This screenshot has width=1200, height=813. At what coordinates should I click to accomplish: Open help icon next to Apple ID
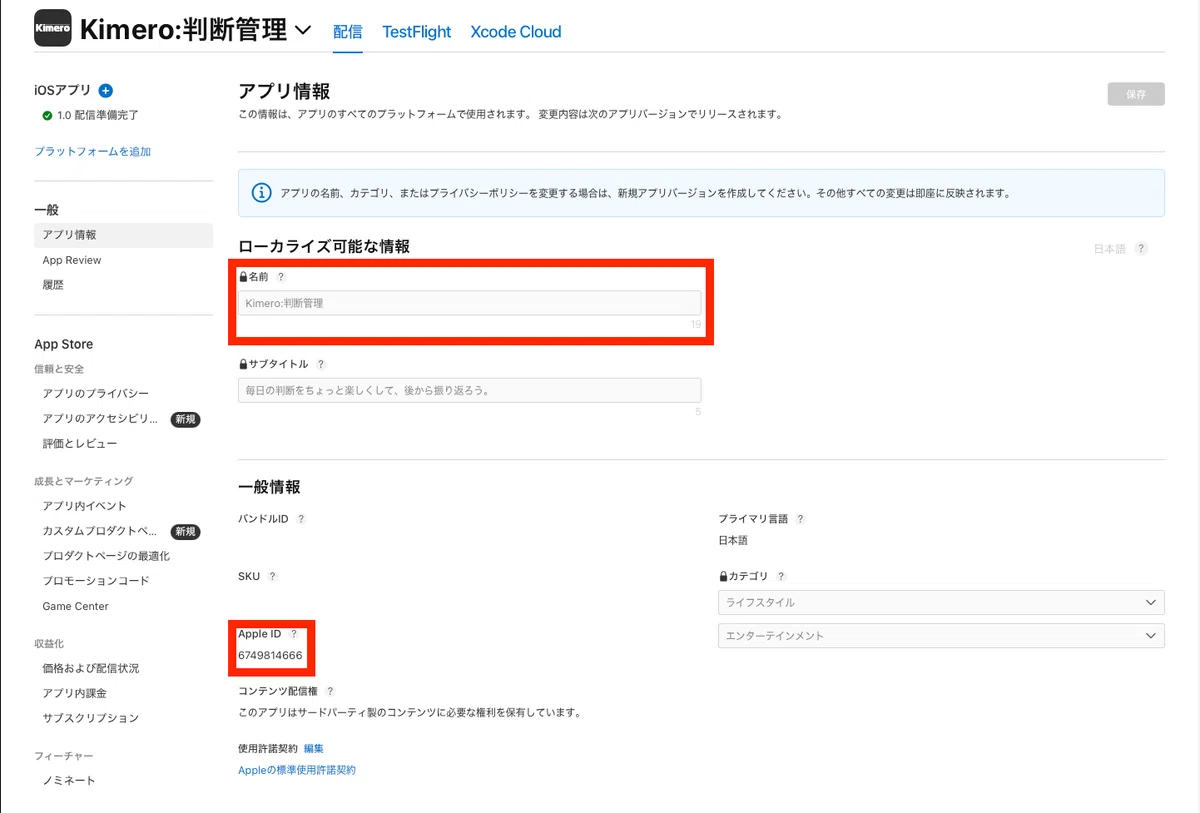293,634
